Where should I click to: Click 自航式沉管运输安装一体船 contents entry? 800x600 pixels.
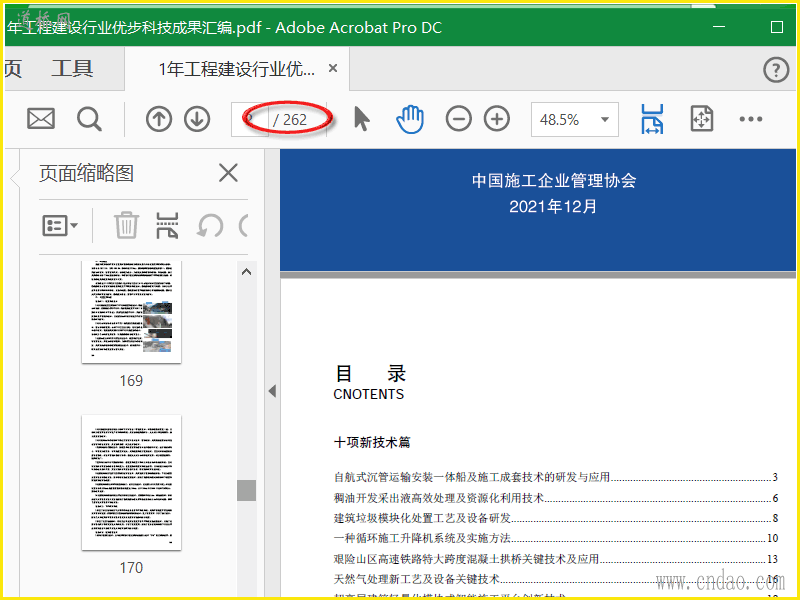coord(556,477)
